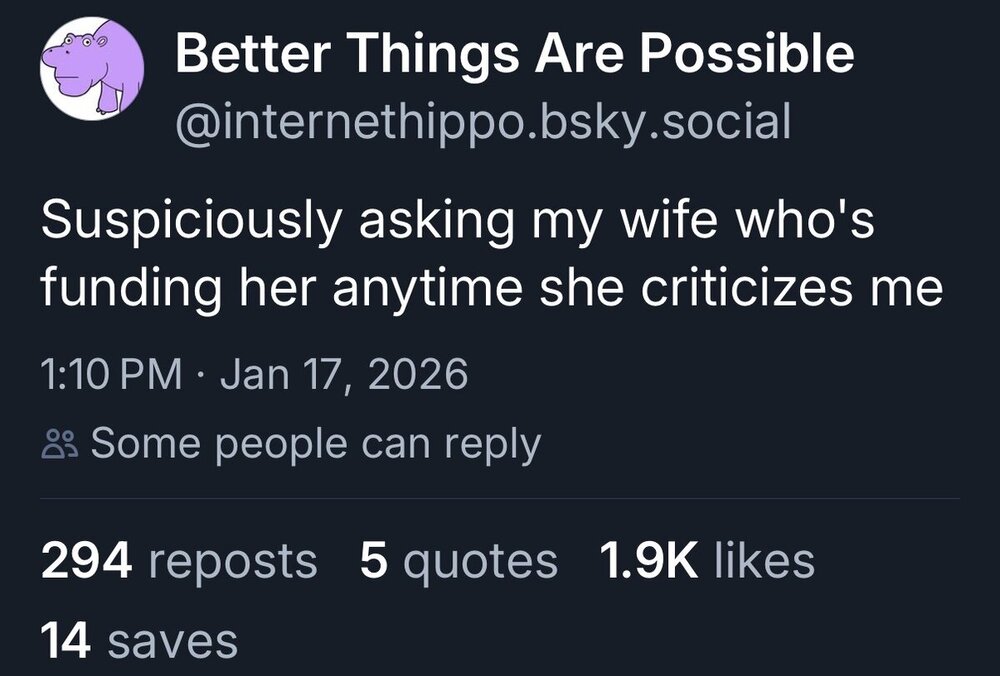Click the word "quotes"
1000x676 pixels.
[x=480, y=561]
